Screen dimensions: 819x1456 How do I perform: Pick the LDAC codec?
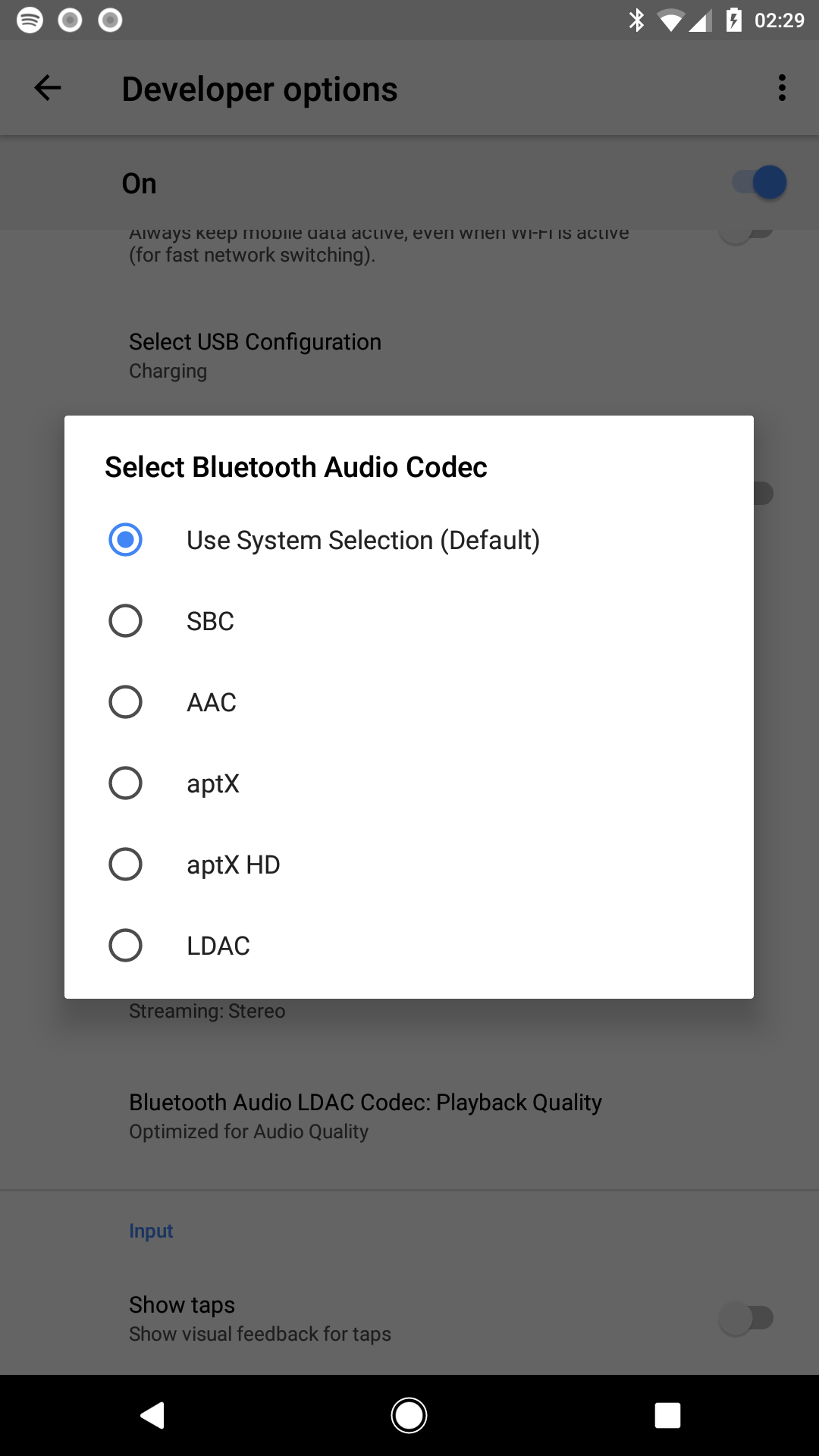pyautogui.click(x=126, y=946)
